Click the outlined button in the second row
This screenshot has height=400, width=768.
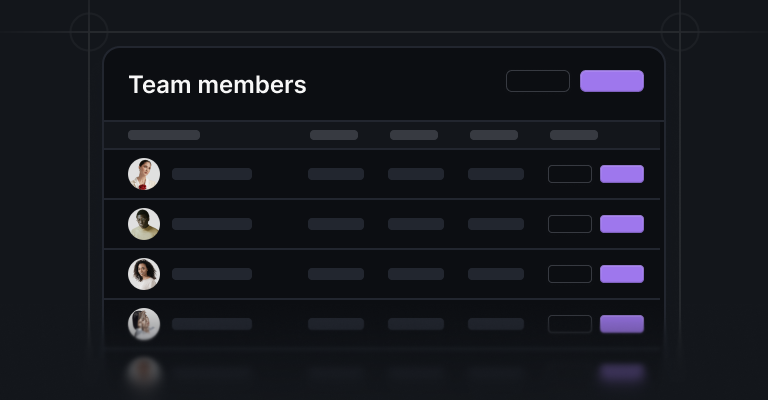click(570, 224)
